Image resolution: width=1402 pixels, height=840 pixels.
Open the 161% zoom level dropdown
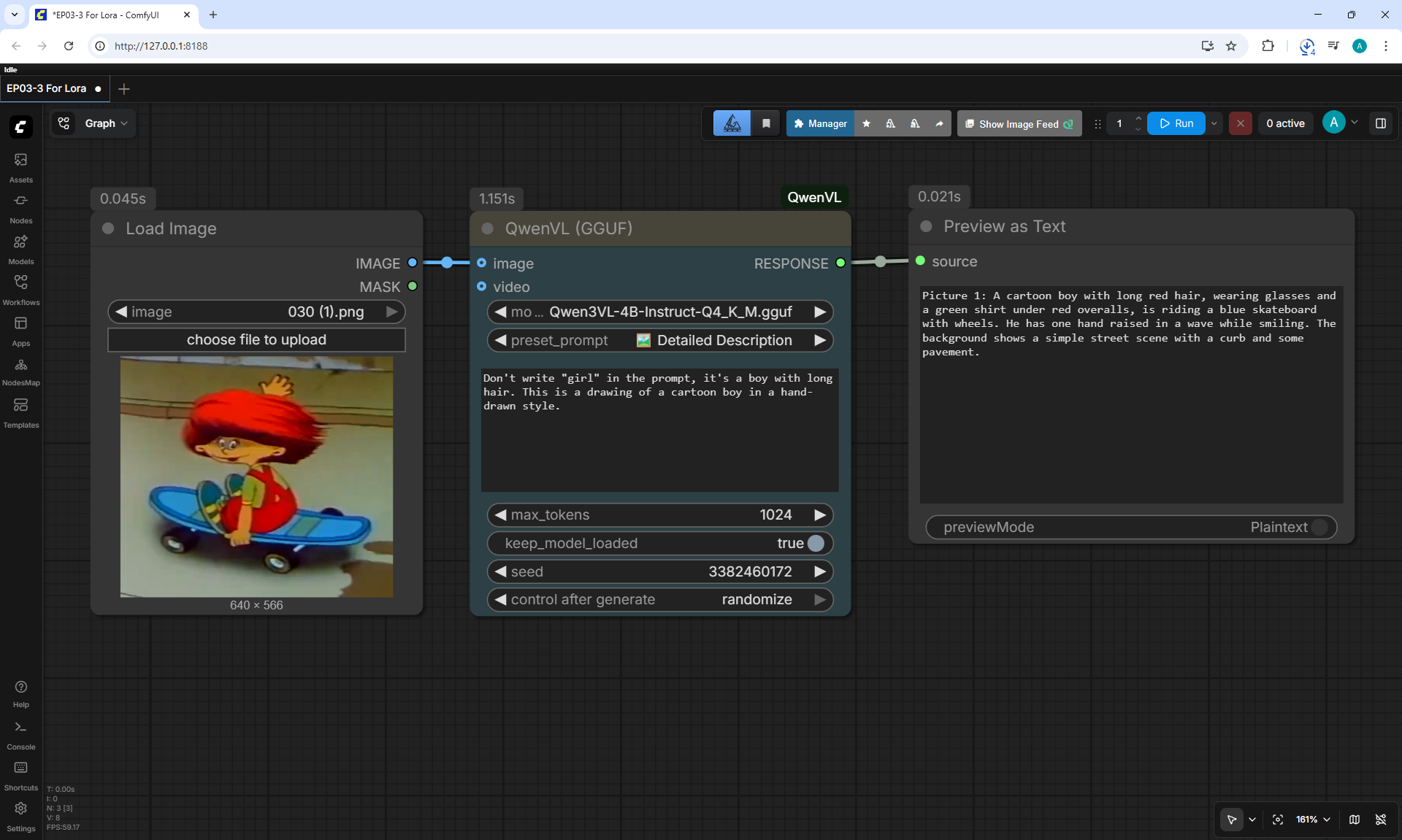1313,820
